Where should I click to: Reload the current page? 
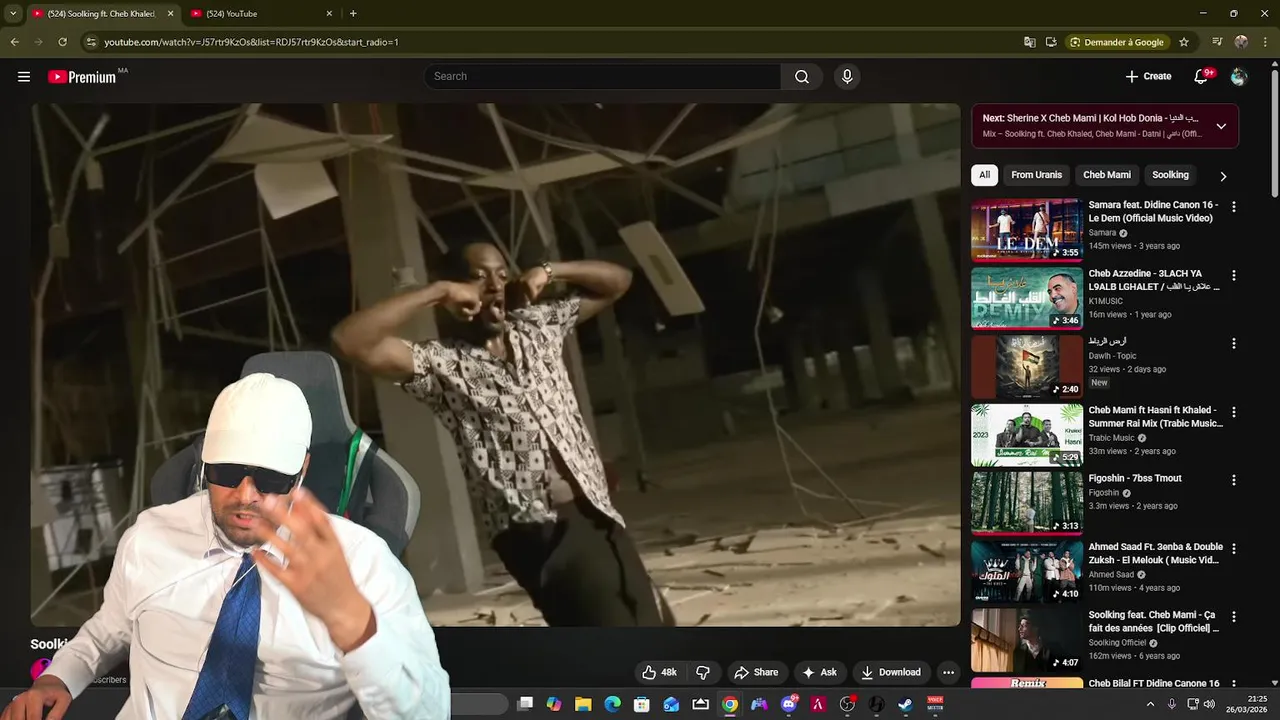tap(62, 42)
